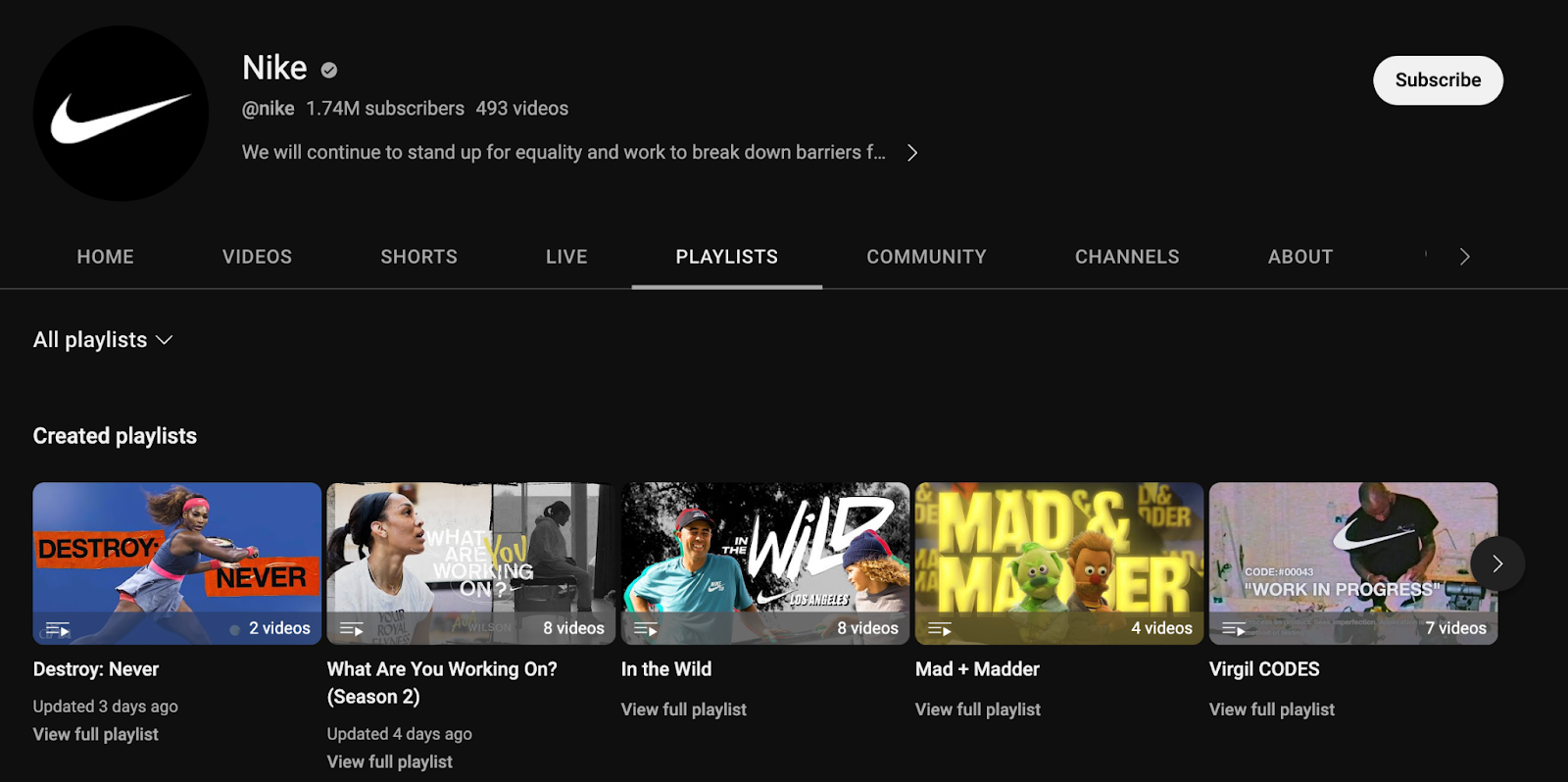This screenshot has height=782, width=1568.
Task: View full playlist for Season 2
Action: 390,761
